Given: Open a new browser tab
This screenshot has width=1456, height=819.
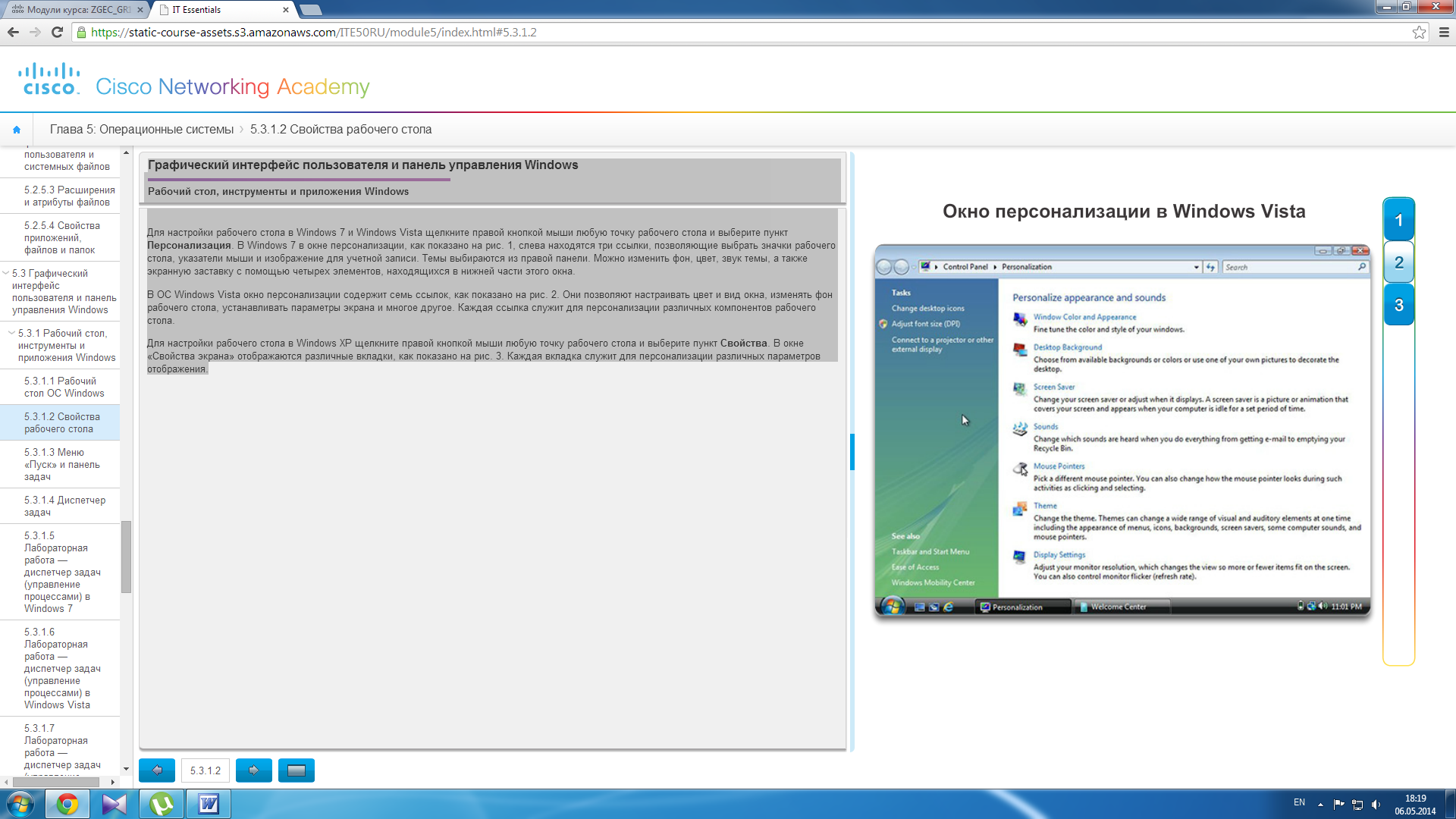Looking at the screenshot, I should (310, 10).
